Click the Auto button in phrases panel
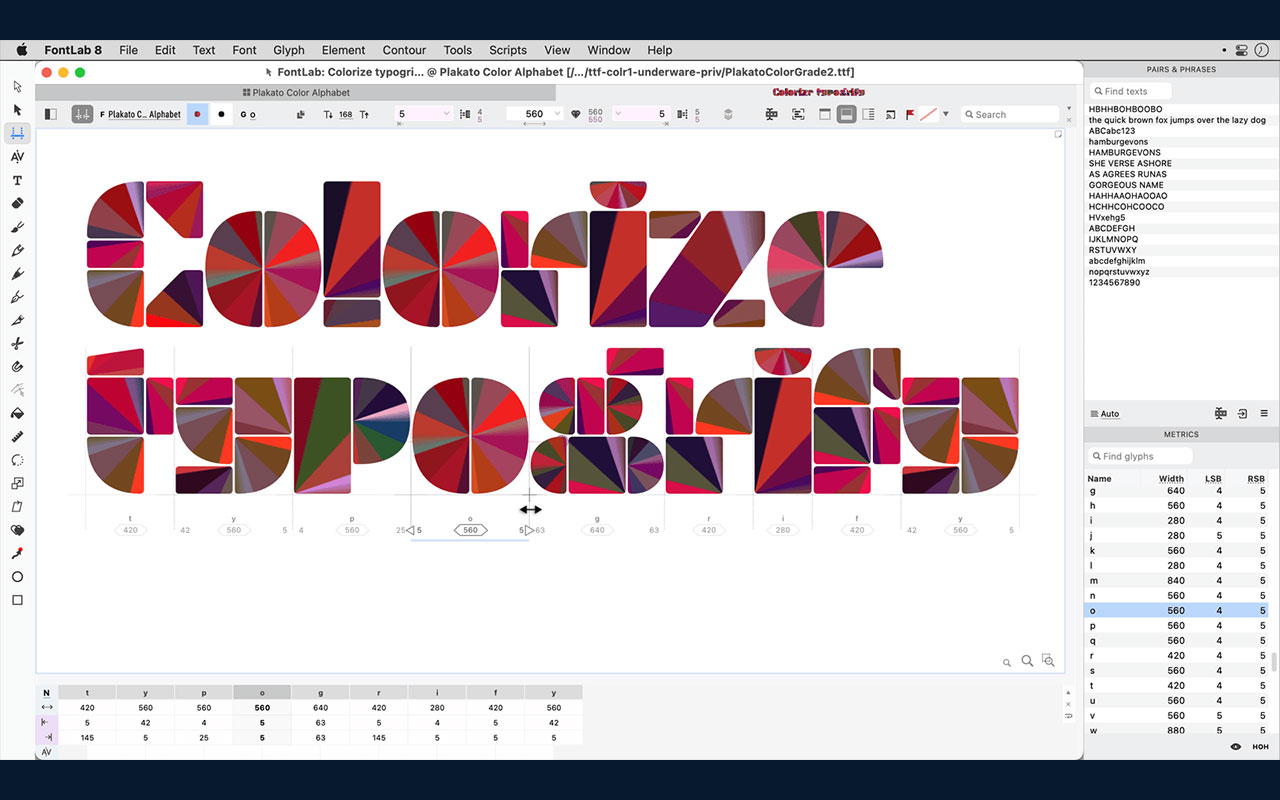 (x=1104, y=414)
